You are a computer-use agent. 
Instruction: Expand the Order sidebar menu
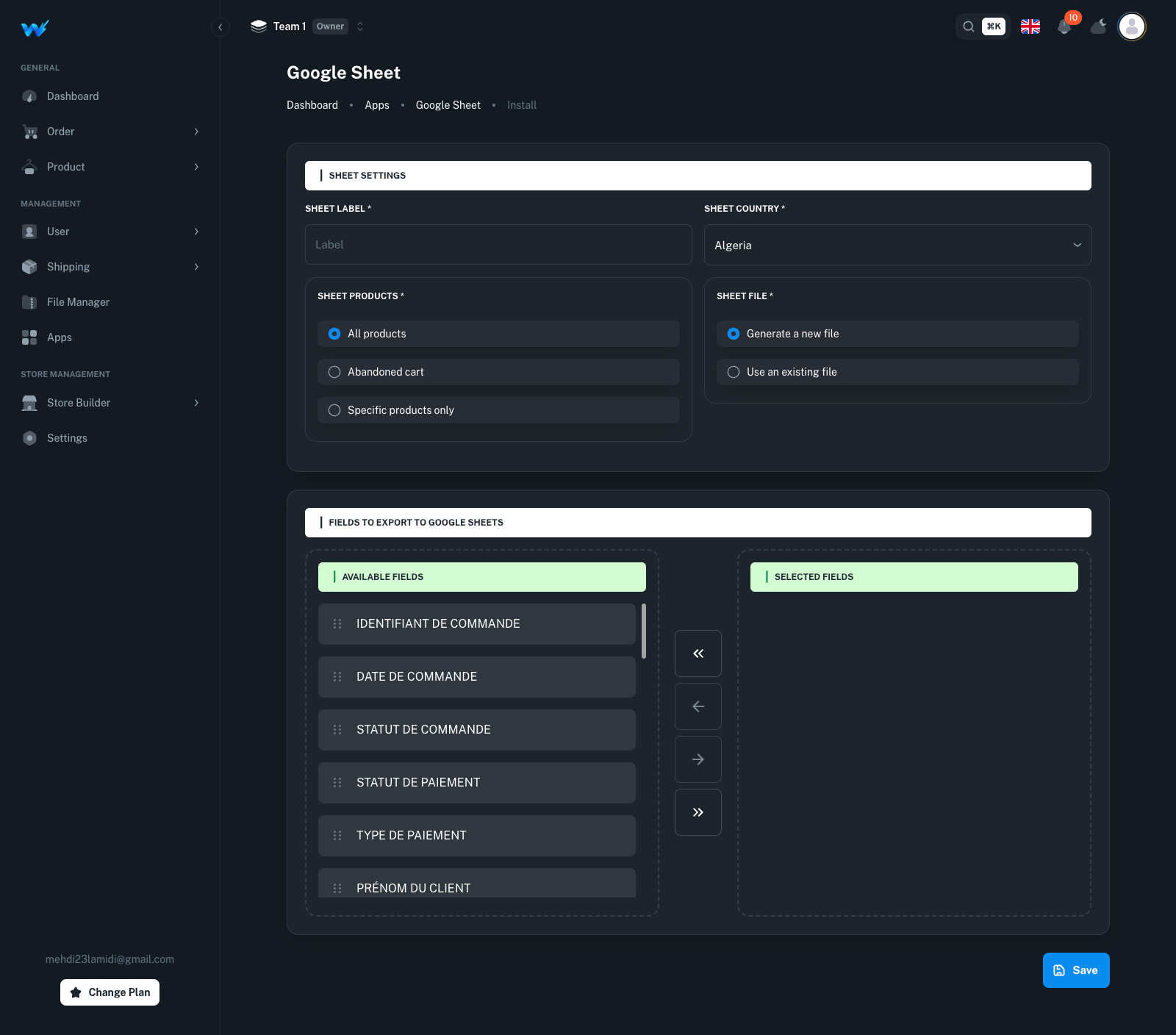[110, 132]
